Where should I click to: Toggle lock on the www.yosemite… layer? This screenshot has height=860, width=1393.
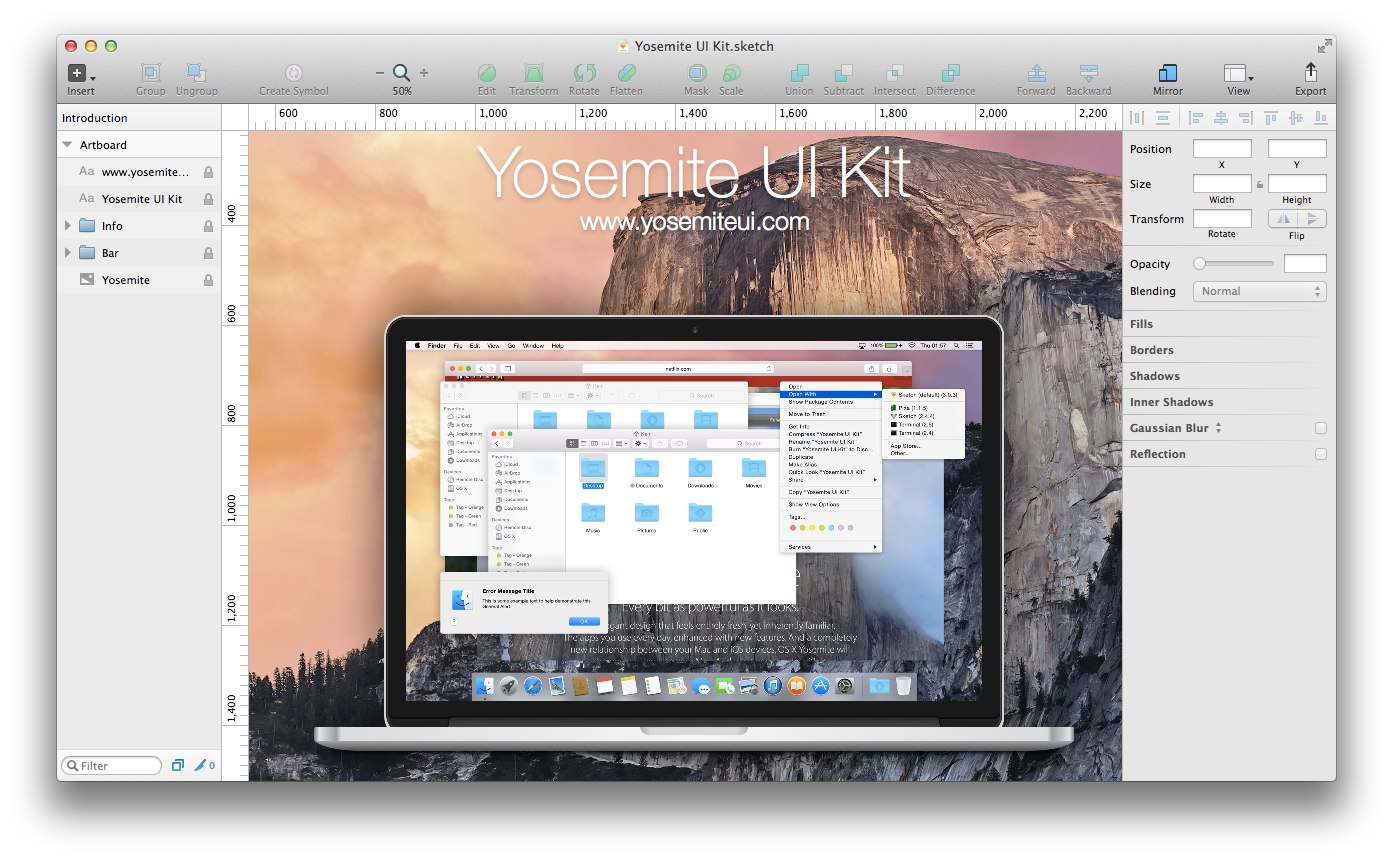tap(208, 172)
